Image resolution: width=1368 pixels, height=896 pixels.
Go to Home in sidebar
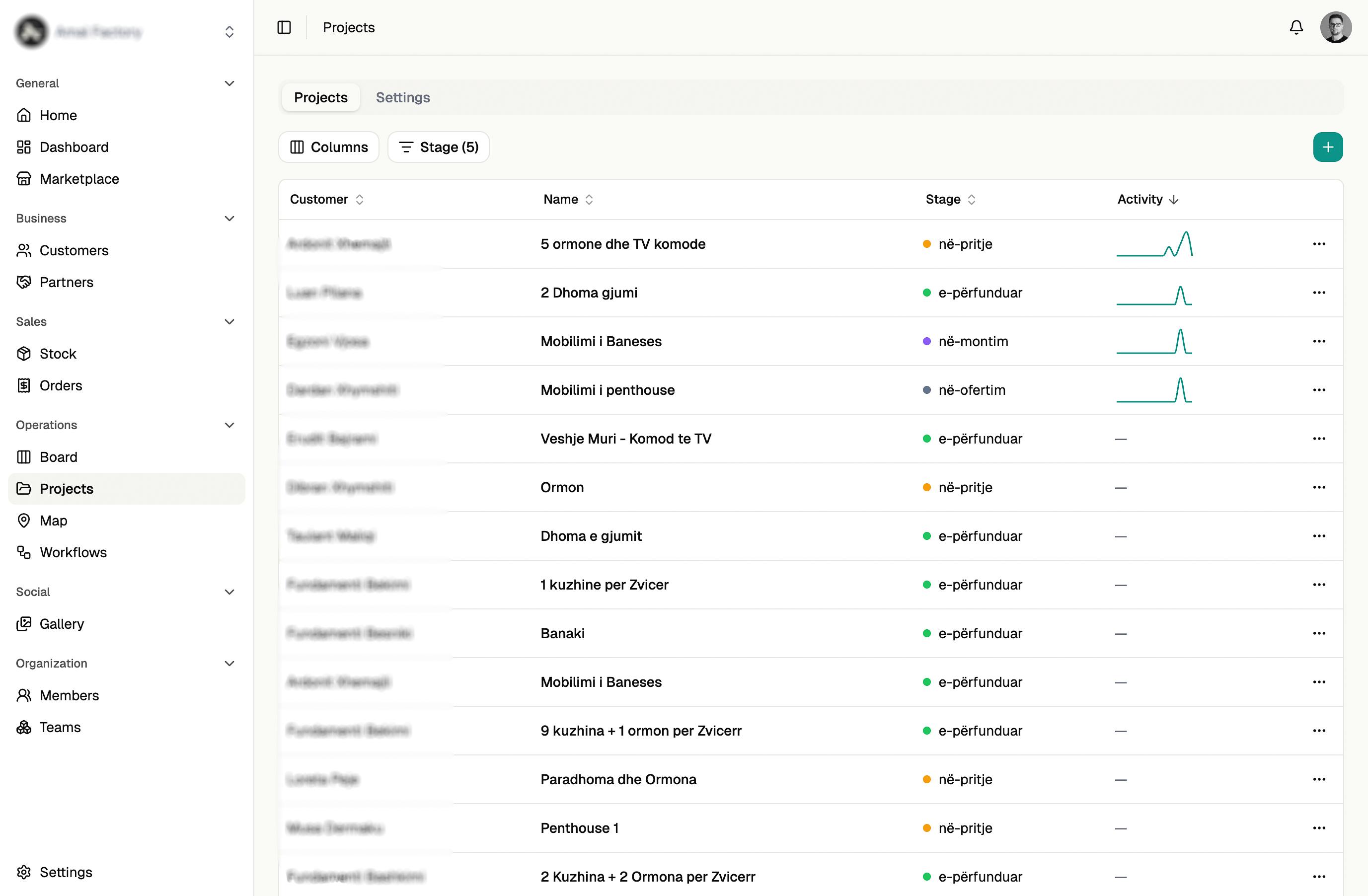[x=127, y=116]
